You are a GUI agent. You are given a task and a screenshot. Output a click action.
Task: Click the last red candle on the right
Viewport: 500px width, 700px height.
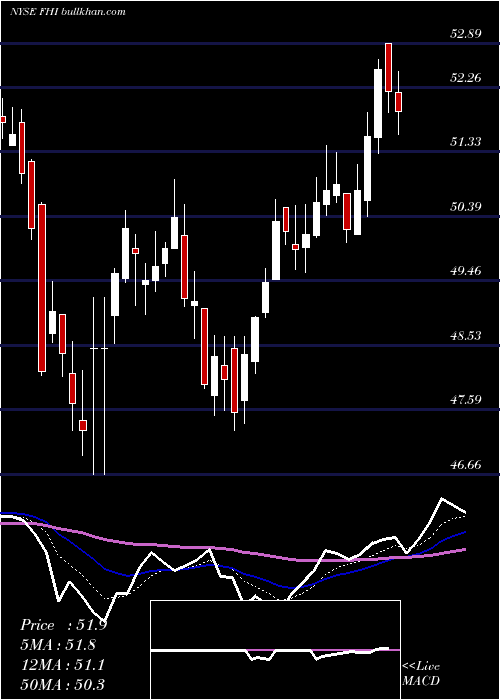pos(399,102)
